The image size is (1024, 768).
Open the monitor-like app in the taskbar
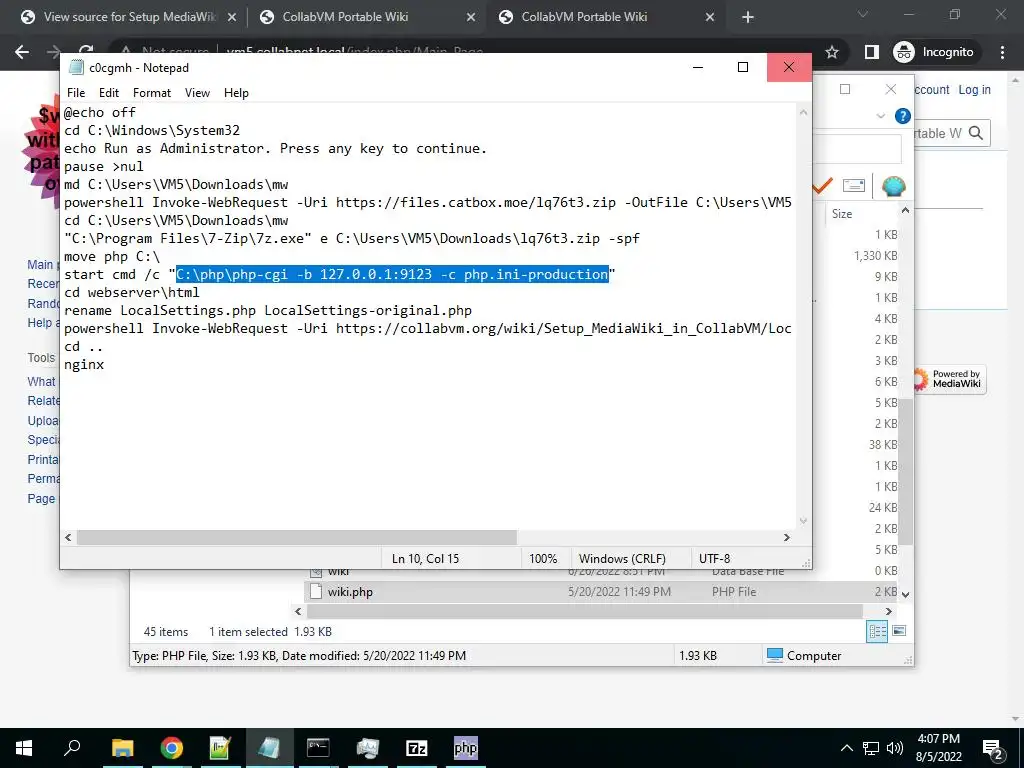pos(368,748)
